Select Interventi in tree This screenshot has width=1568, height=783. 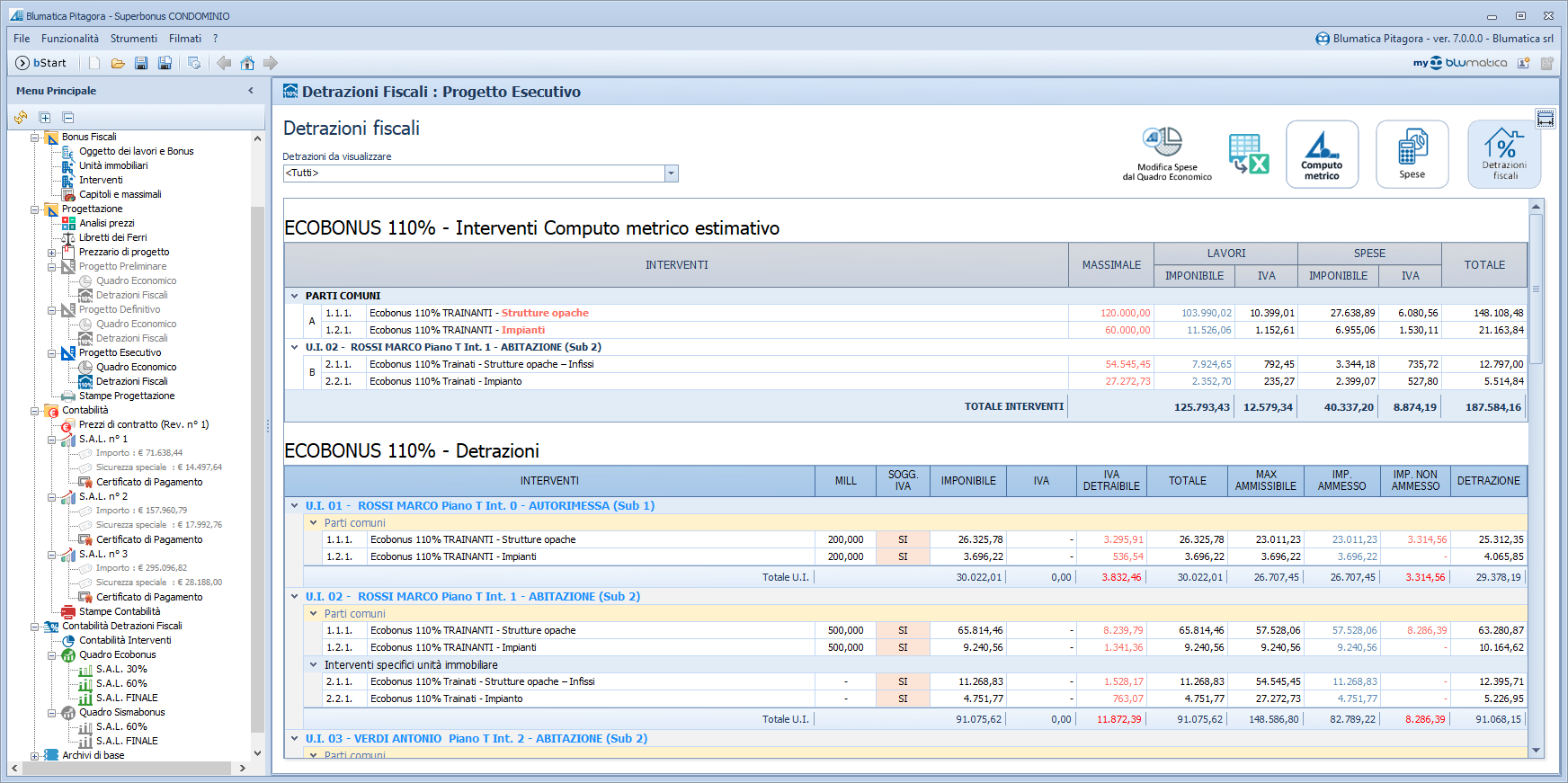click(x=101, y=180)
